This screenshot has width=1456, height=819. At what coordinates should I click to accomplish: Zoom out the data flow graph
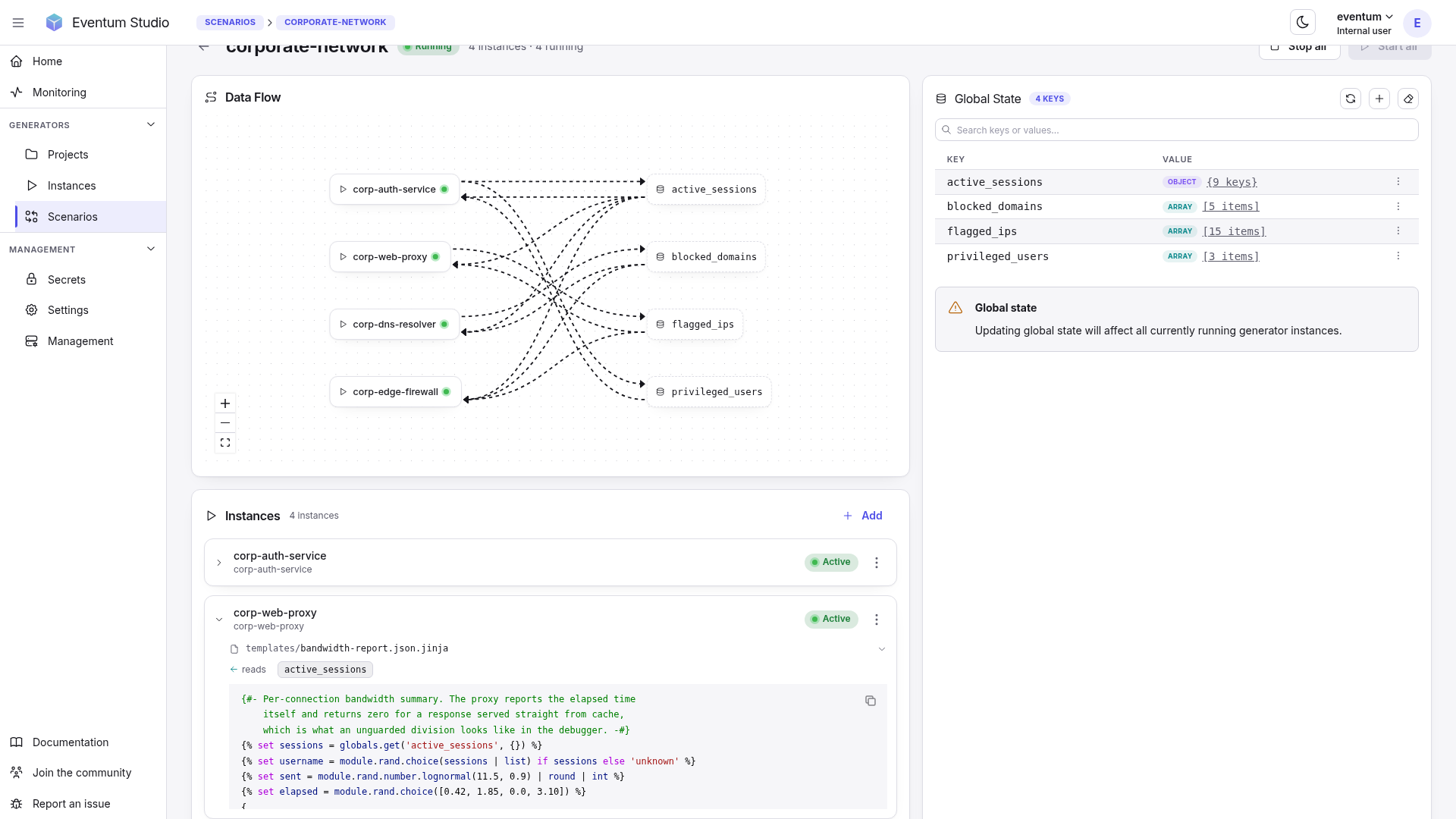click(225, 423)
